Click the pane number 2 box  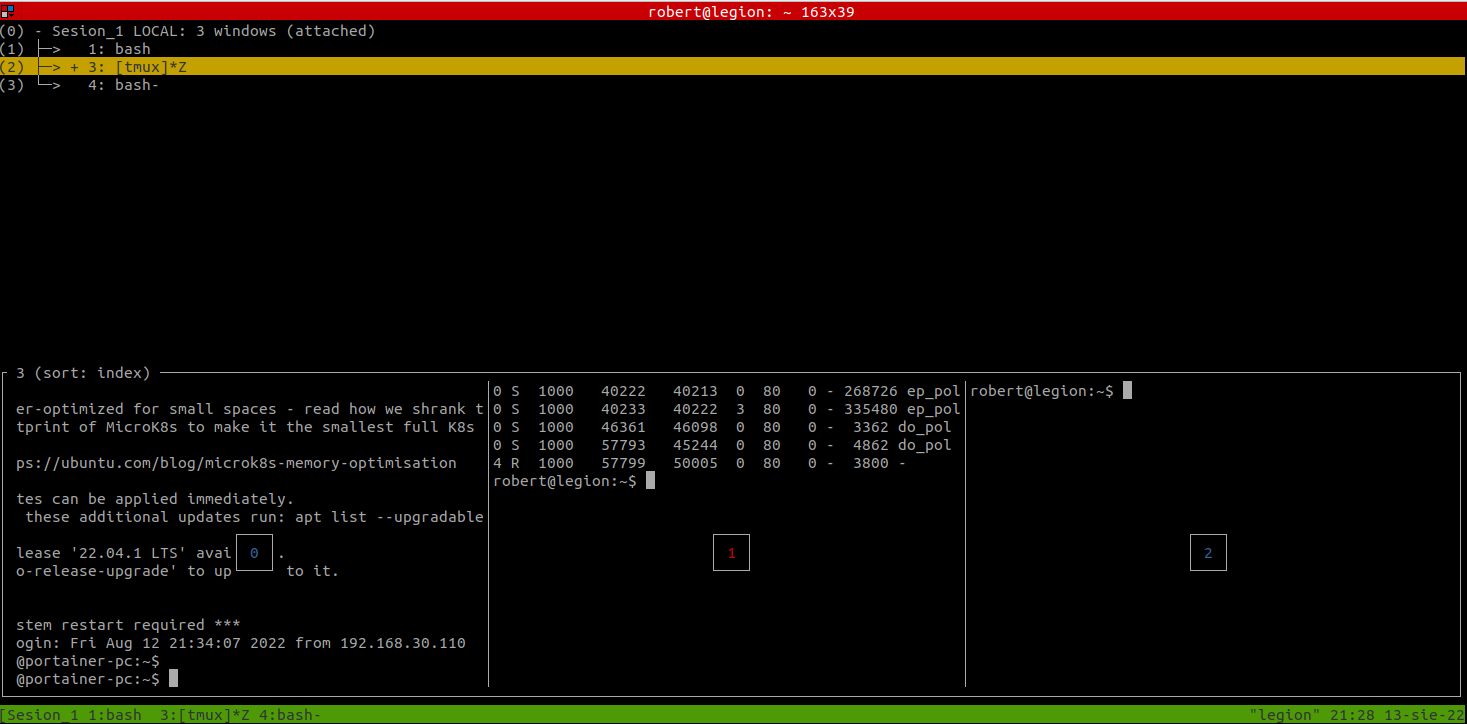[1208, 553]
